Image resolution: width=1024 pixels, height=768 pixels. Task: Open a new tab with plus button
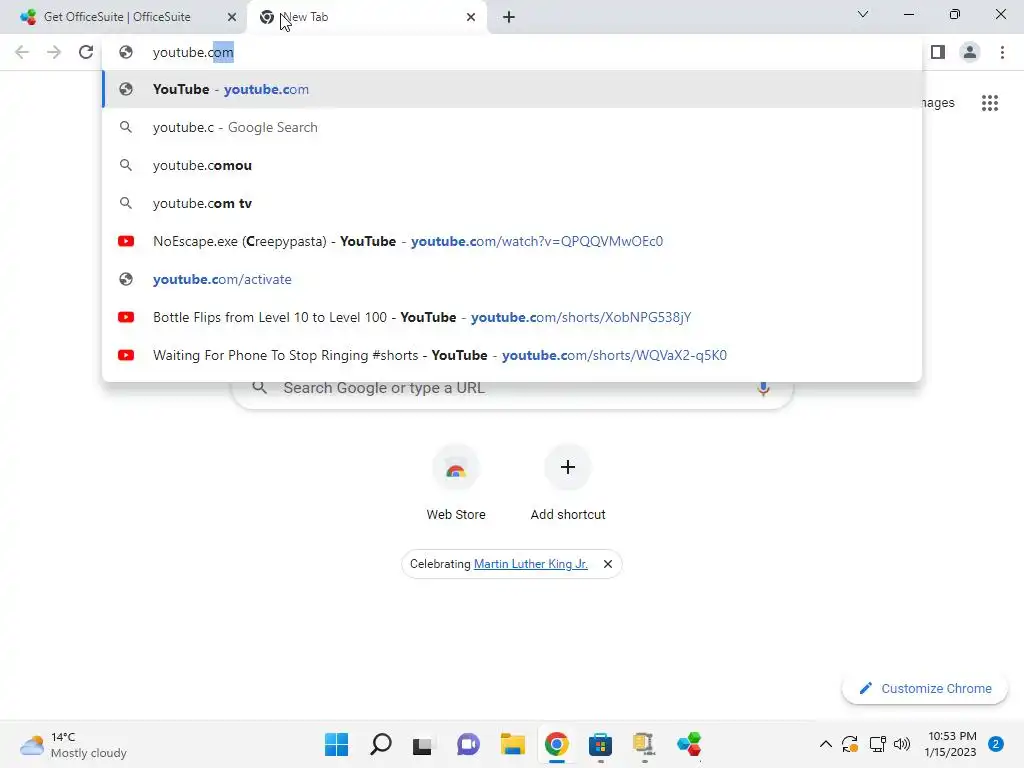point(509,17)
